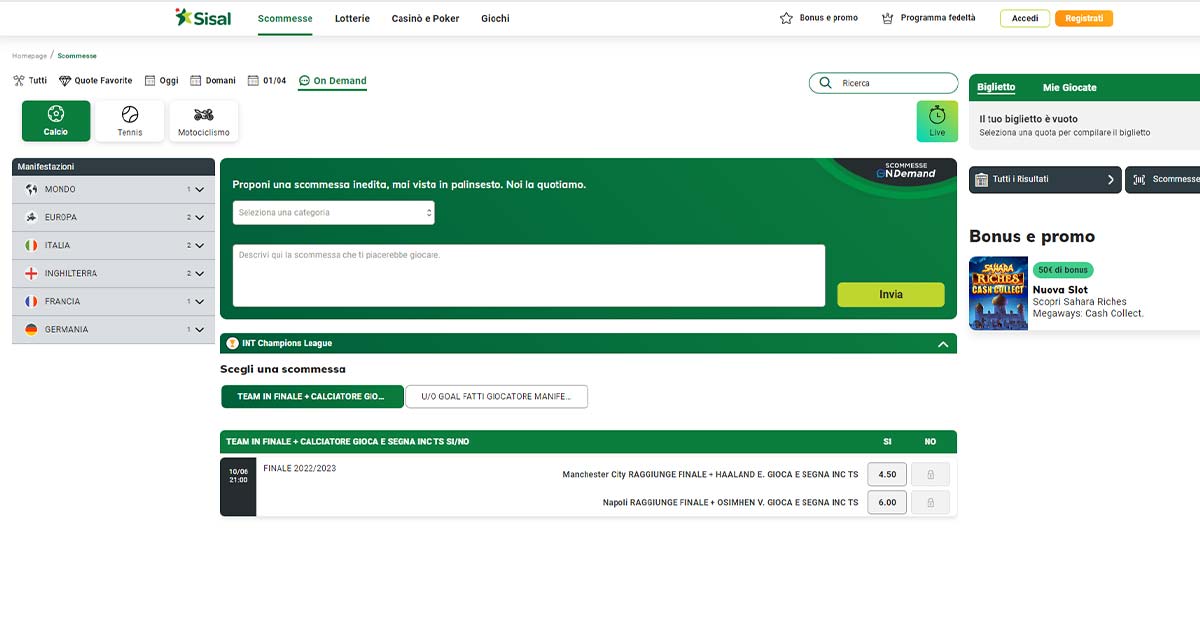This screenshot has width=1200, height=623.
Task: Click the search magnifier icon
Action: [825, 83]
